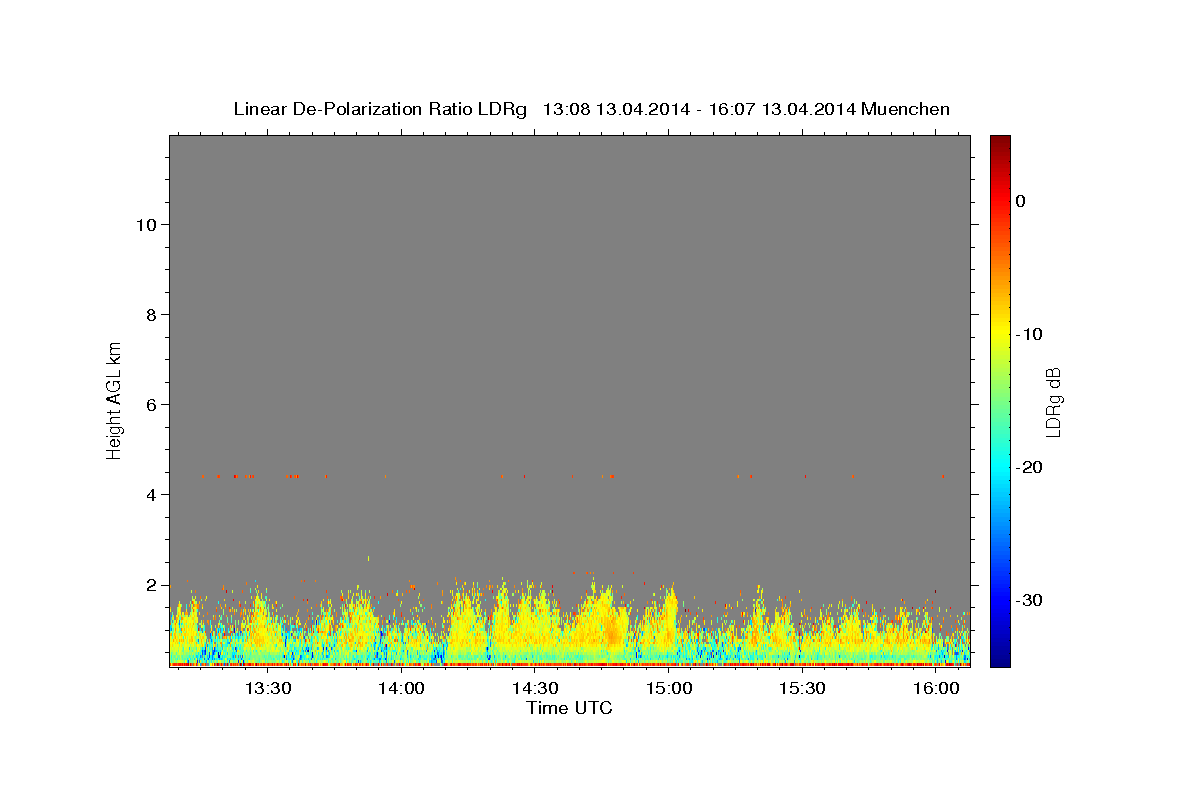Click the dark blue bottom of colorbar

tap(1000, 658)
